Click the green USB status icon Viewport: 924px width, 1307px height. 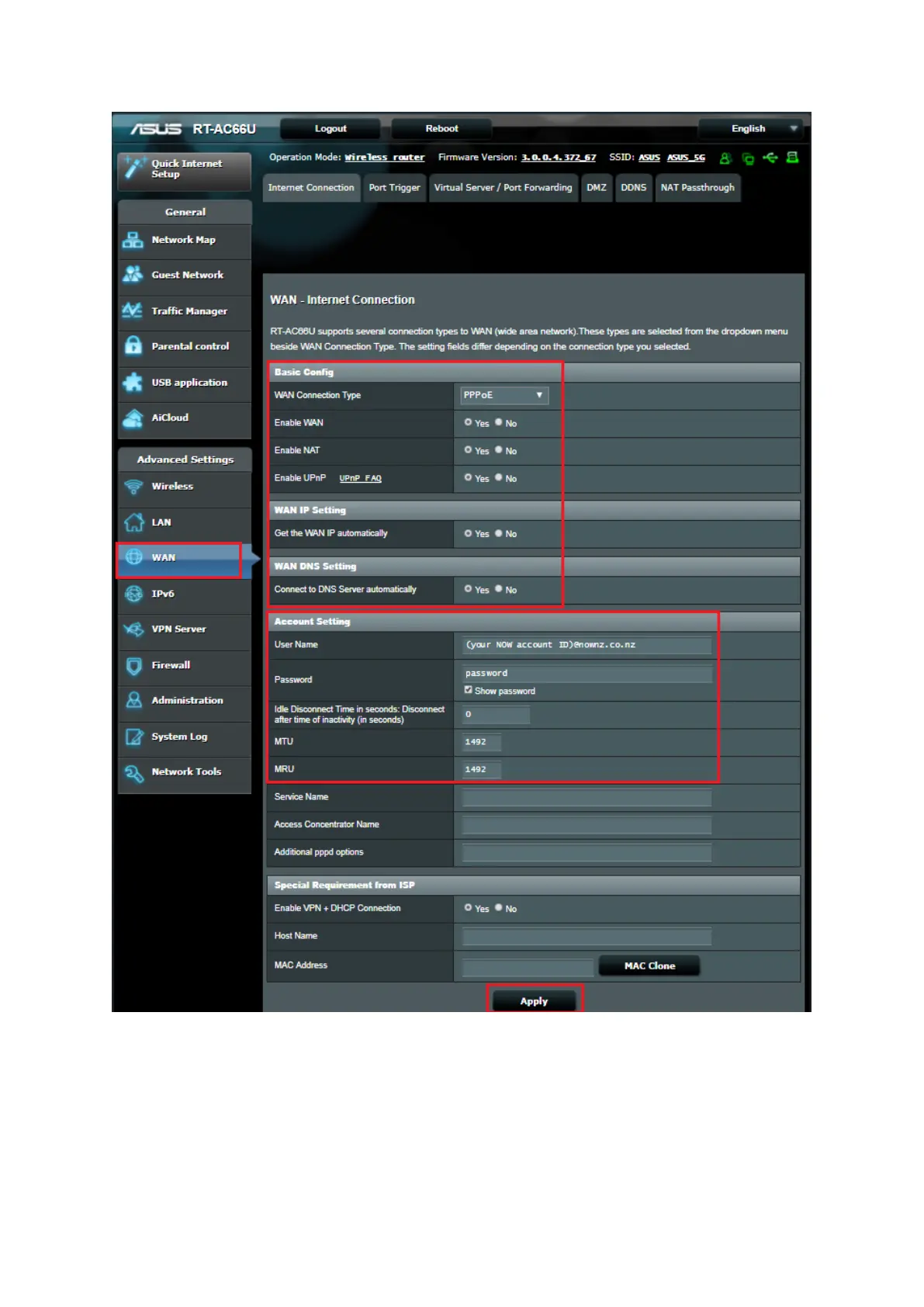tap(770, 158)
